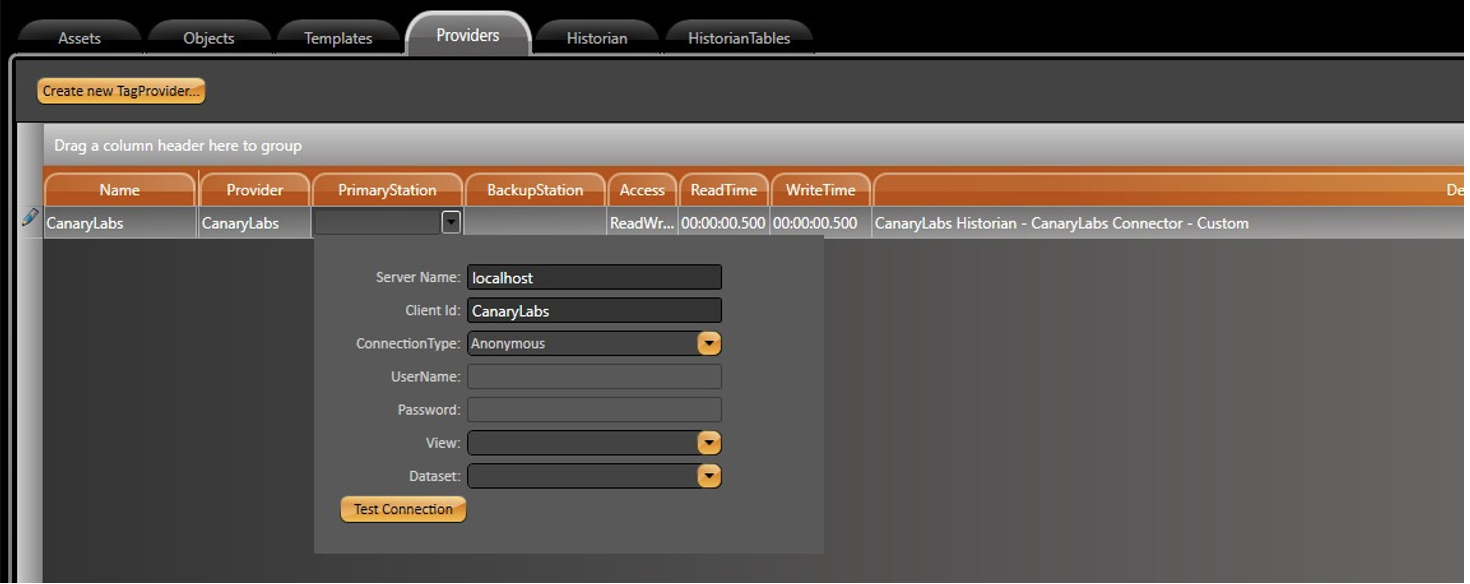Viewport: 1470px width, 584px height.
Task: Go to the Templates tab
Action: coord(338,38)
